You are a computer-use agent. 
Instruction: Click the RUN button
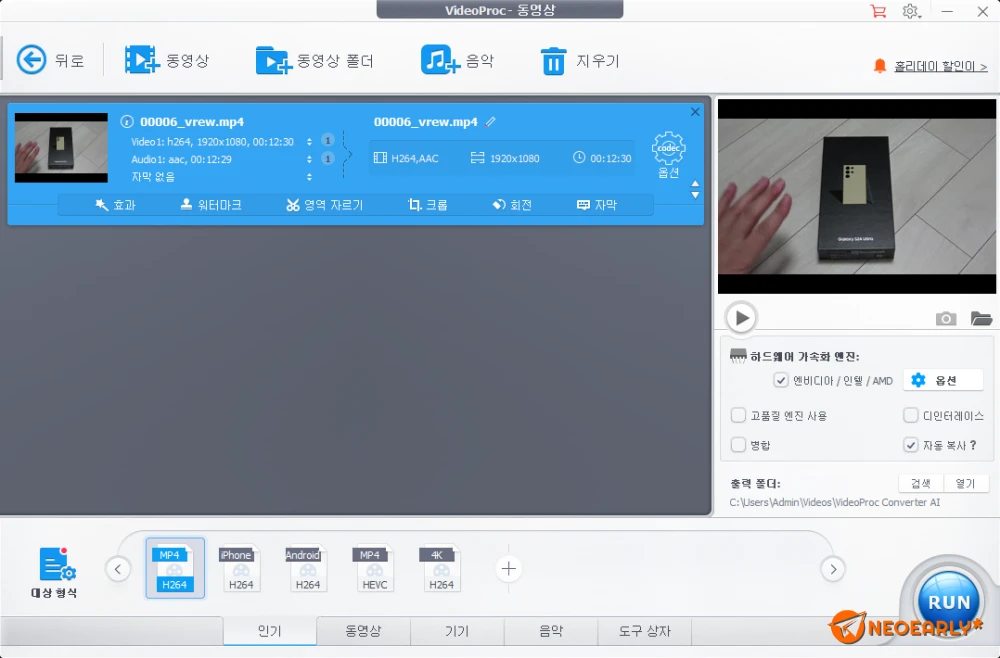(949, 601)
